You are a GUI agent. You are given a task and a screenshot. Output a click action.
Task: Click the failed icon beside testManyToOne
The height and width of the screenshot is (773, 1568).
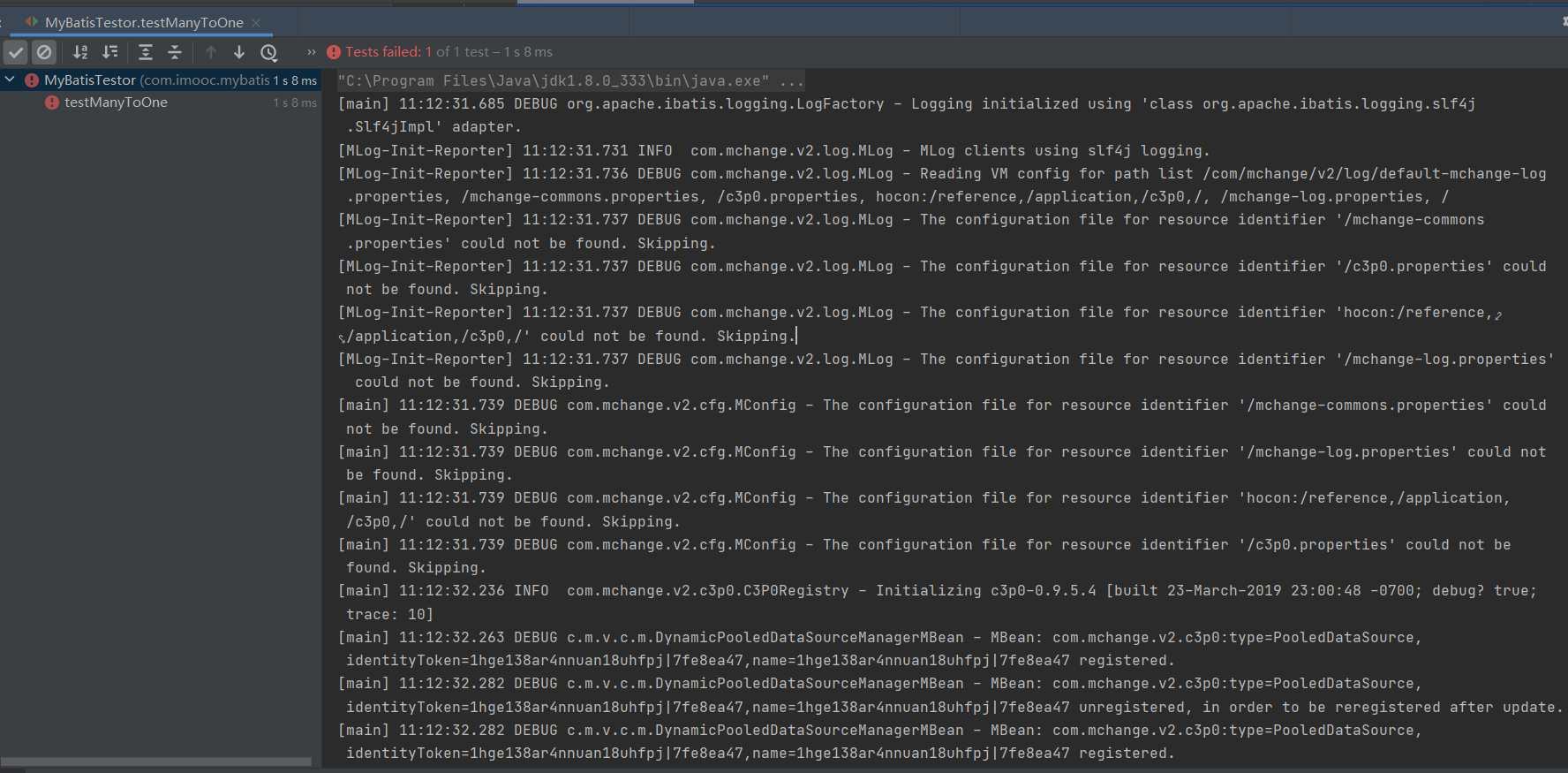pos(52,102)
